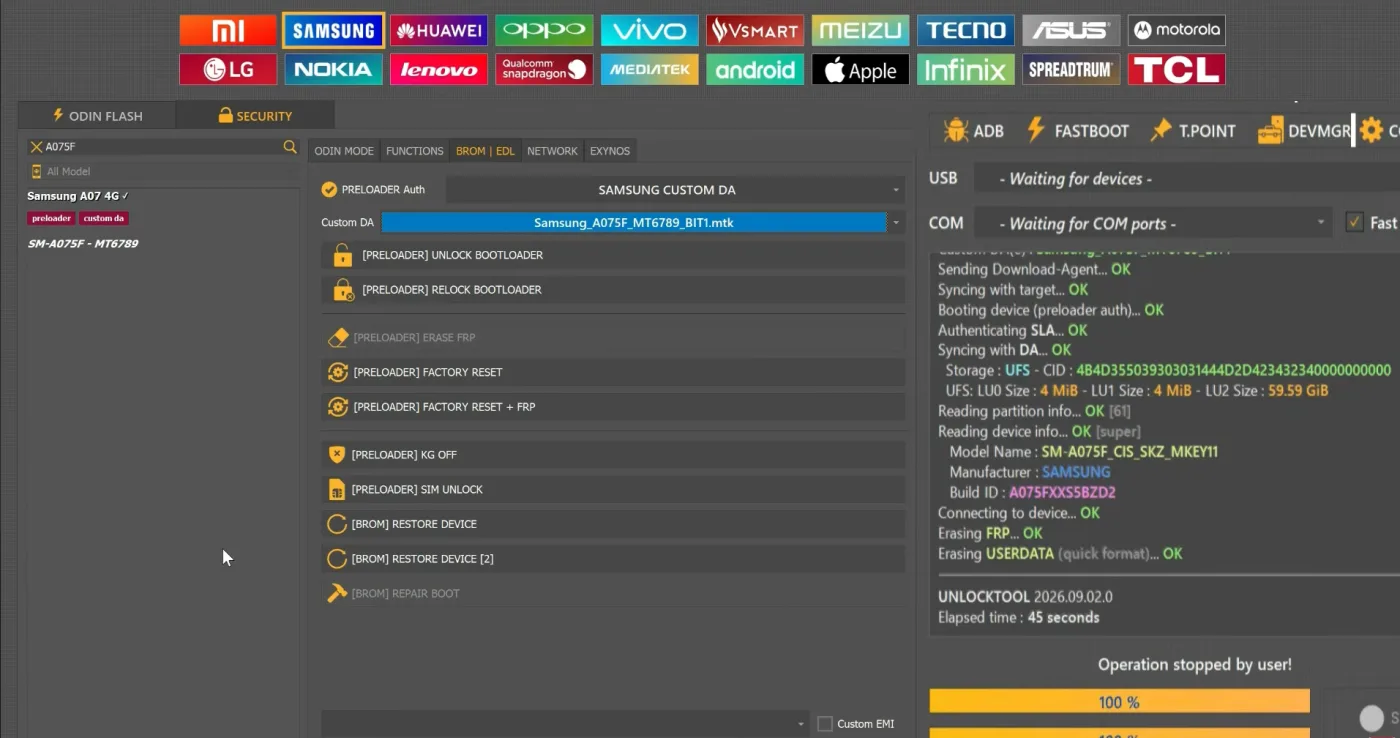Screen dimensions: 1400x738
Task: Expand the COM ports dropdown
Action: 1152,223
